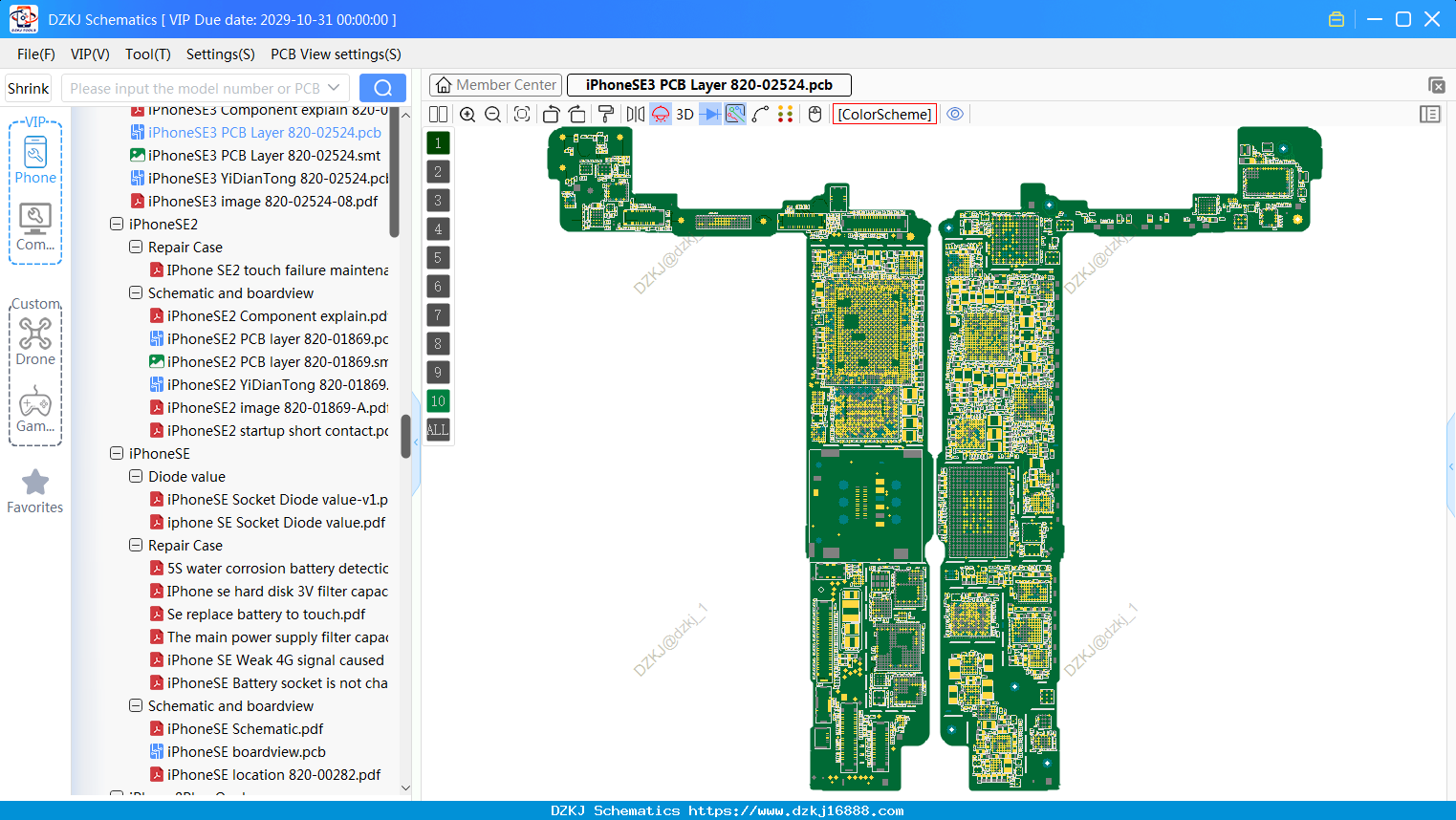Zoom out of the PCB view
The height and width of the screenshot is (820, 1456).
[493, 114]
